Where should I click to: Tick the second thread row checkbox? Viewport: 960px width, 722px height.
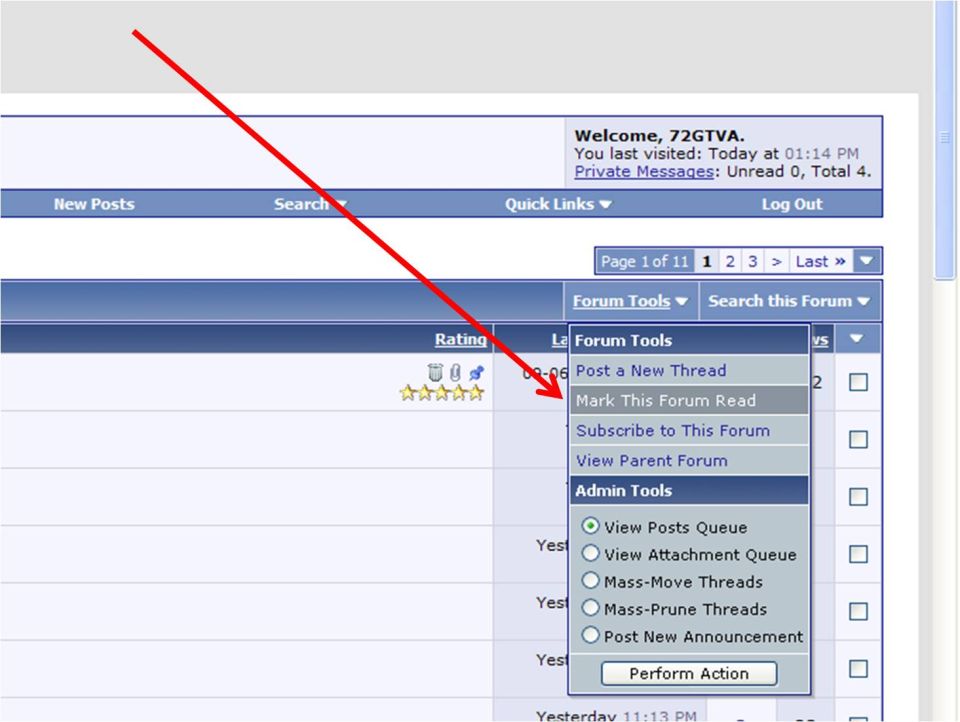(x=858, y=439)
